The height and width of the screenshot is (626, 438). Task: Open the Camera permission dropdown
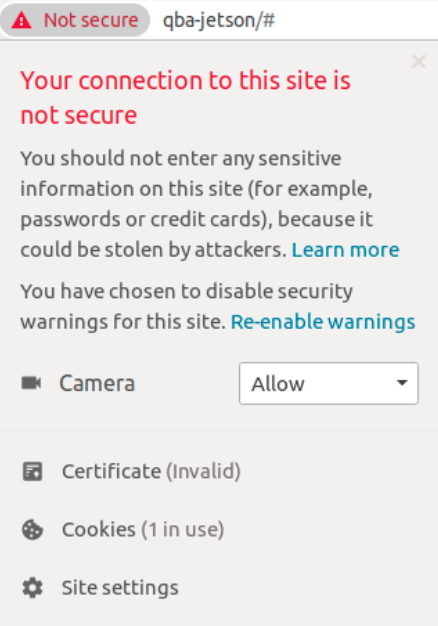click(329, 384)
